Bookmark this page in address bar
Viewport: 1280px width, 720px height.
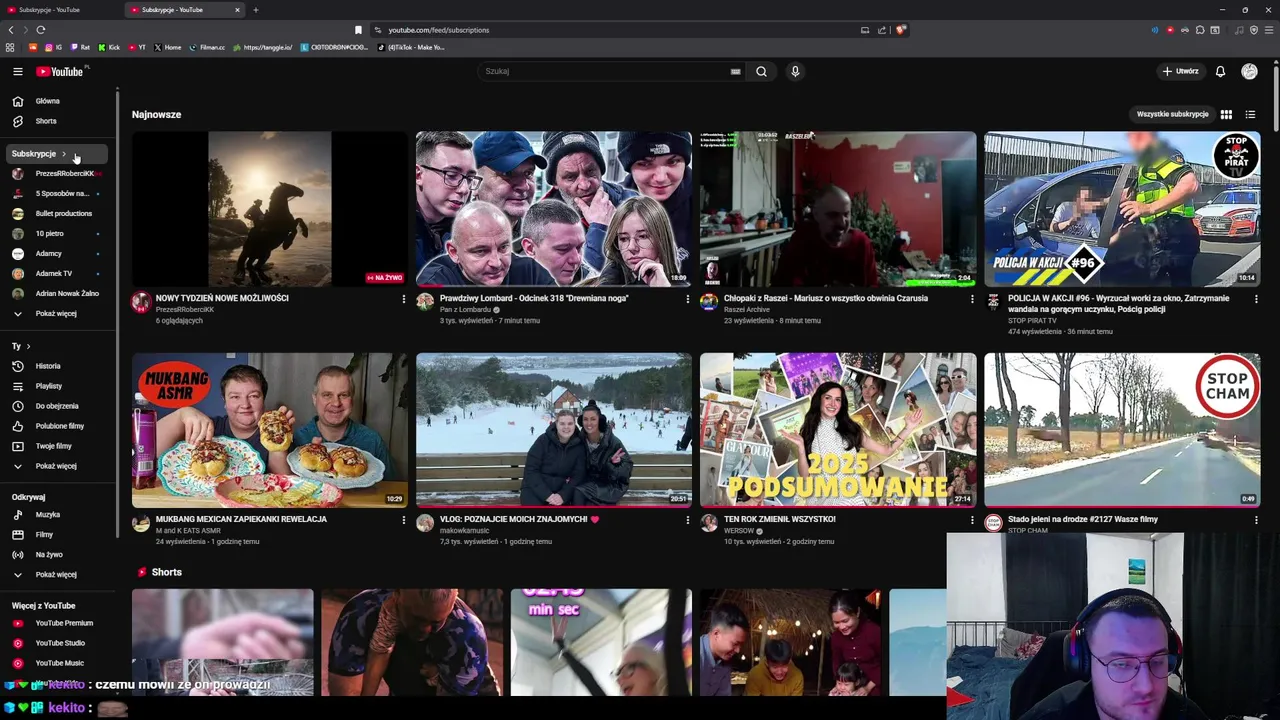[x=358, y=30]
